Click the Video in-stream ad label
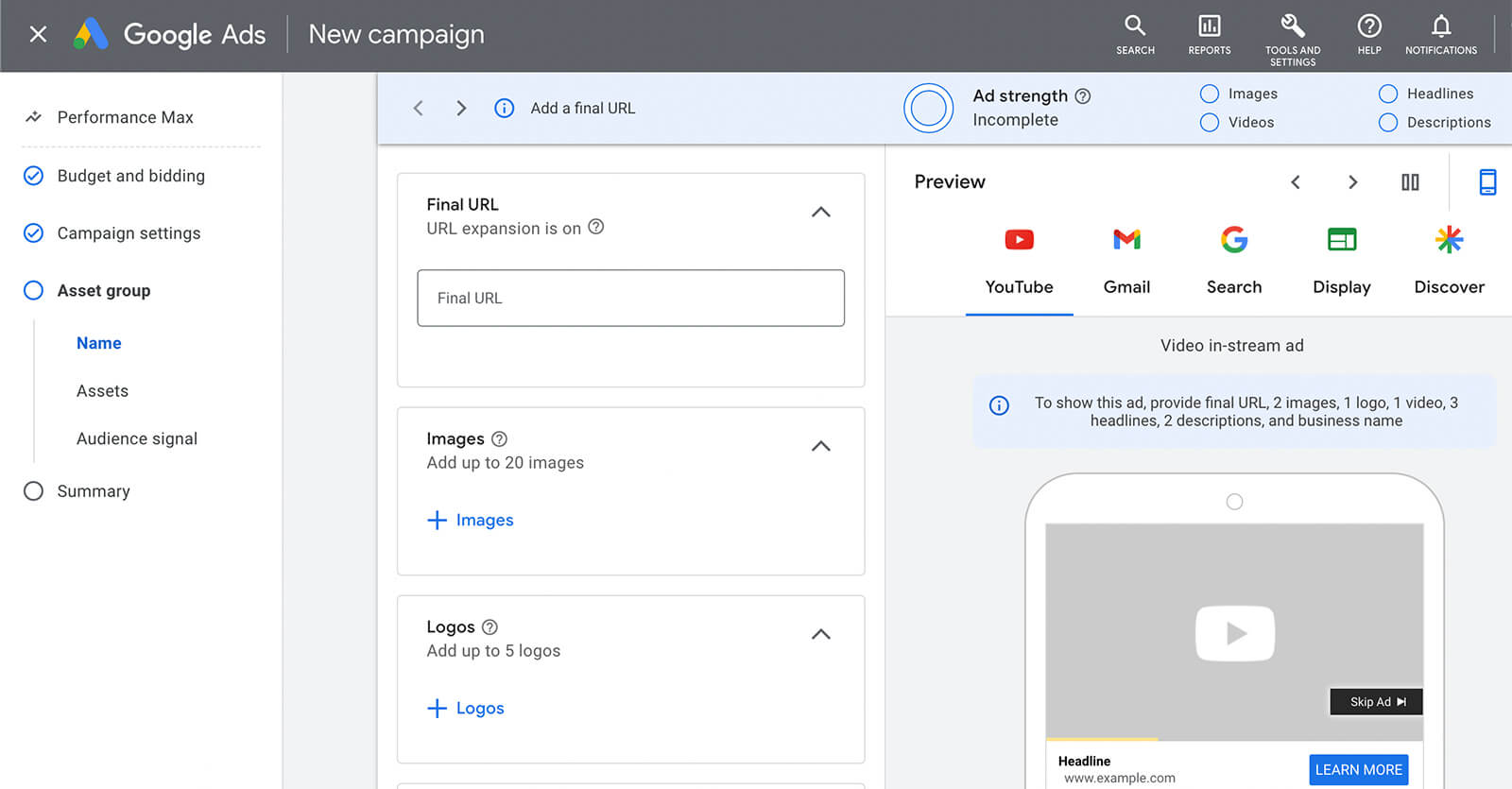Screen dimensions: 1512x789 point(1231,346)
